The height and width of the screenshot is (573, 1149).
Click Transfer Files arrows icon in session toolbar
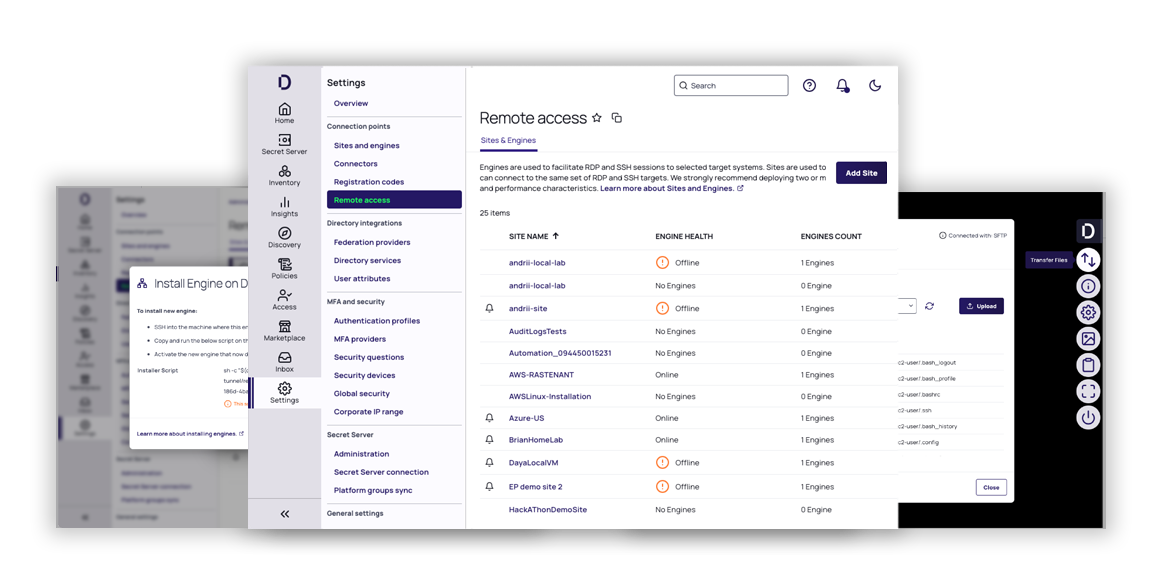point(1088,259)
